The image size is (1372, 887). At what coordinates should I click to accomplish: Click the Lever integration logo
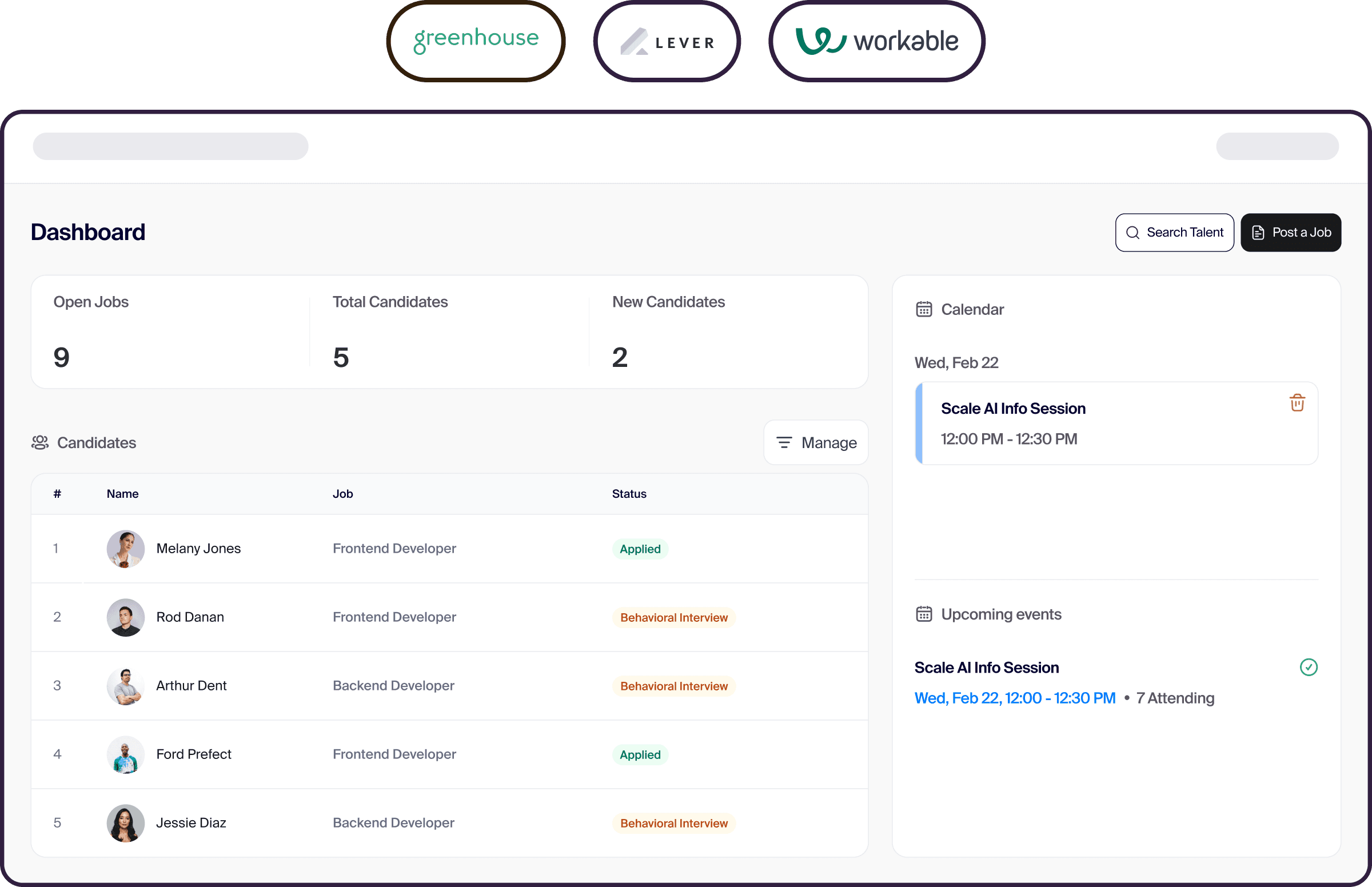pos(667,42)
